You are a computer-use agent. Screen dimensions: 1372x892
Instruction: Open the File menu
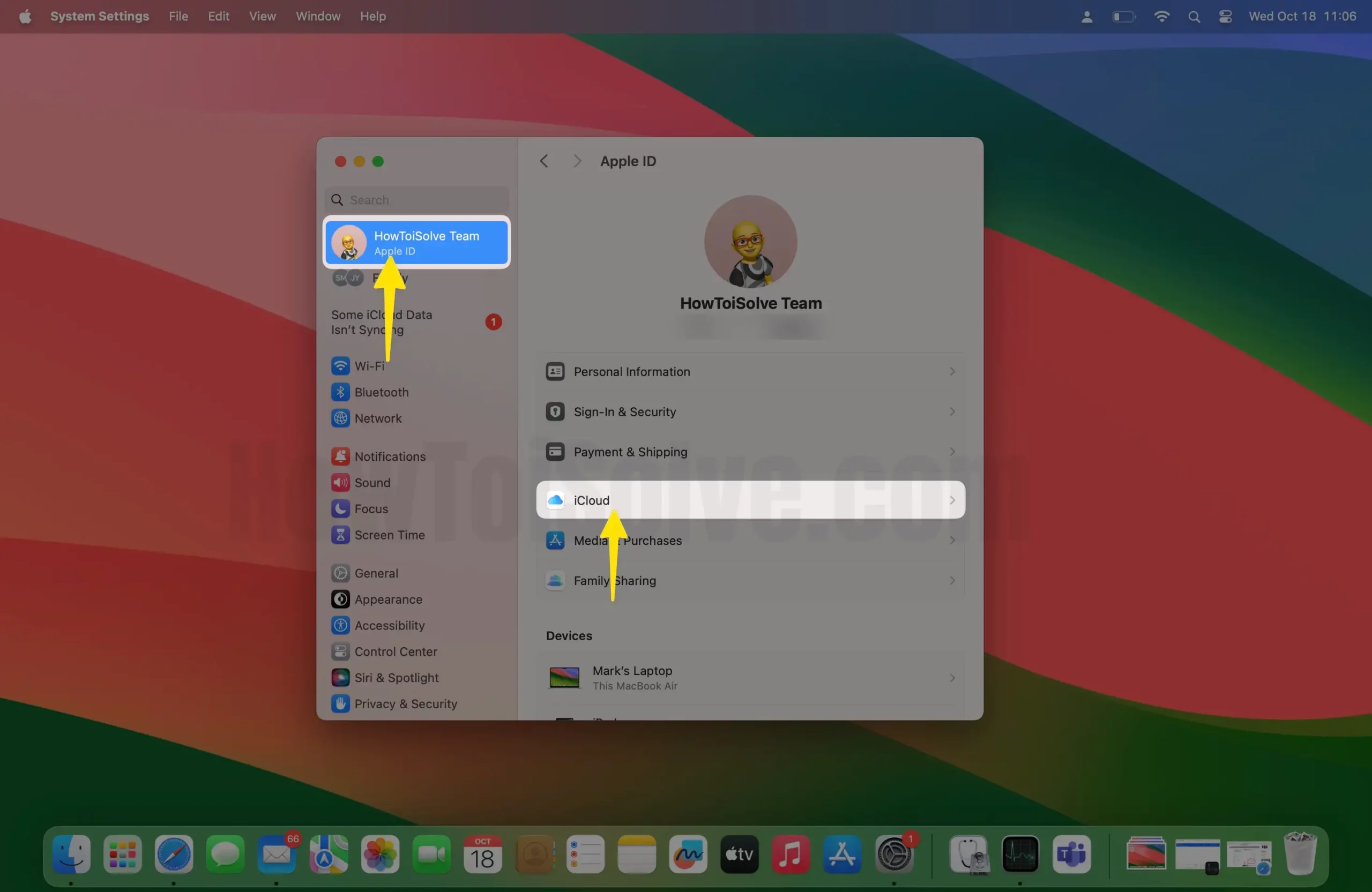point(178,16)
